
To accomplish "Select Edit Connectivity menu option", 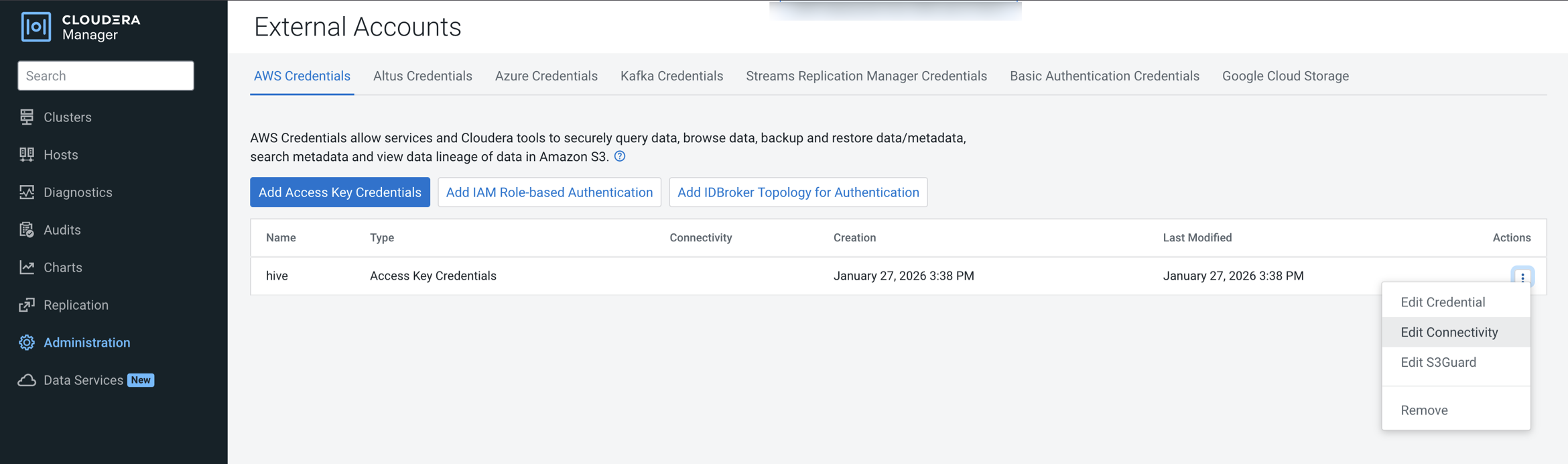I will click(x=1449, y=333).
